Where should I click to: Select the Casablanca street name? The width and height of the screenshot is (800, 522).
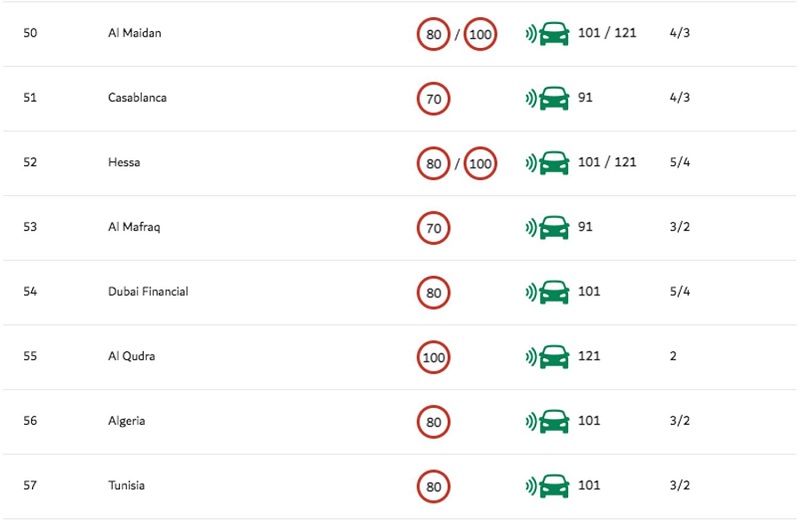pyautogui.click(x=137, y=97)
